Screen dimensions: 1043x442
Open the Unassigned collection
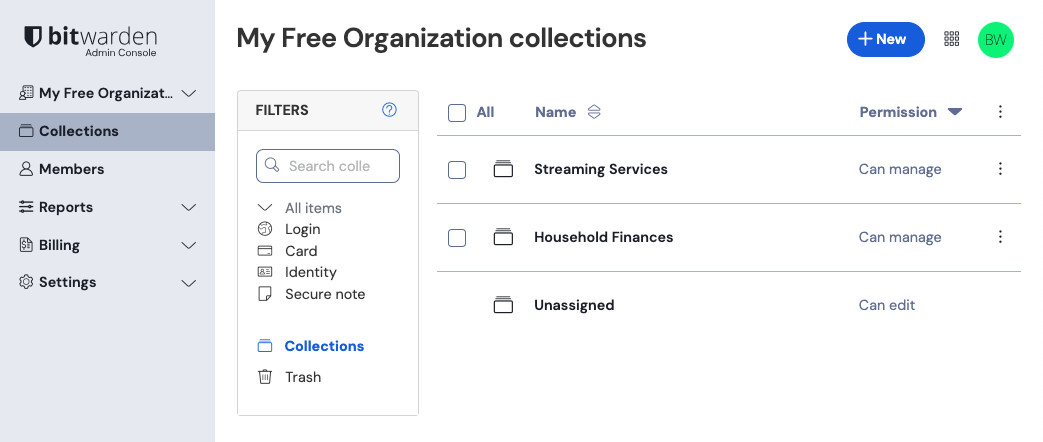click(573, 305)
